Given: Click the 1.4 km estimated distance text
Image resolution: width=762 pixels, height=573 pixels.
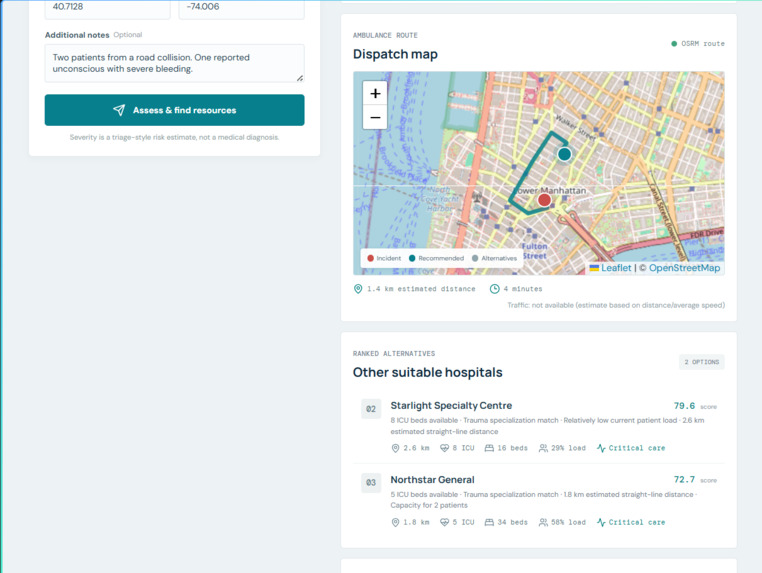Looking at the screenshot, I should click(x=421, y=289).
